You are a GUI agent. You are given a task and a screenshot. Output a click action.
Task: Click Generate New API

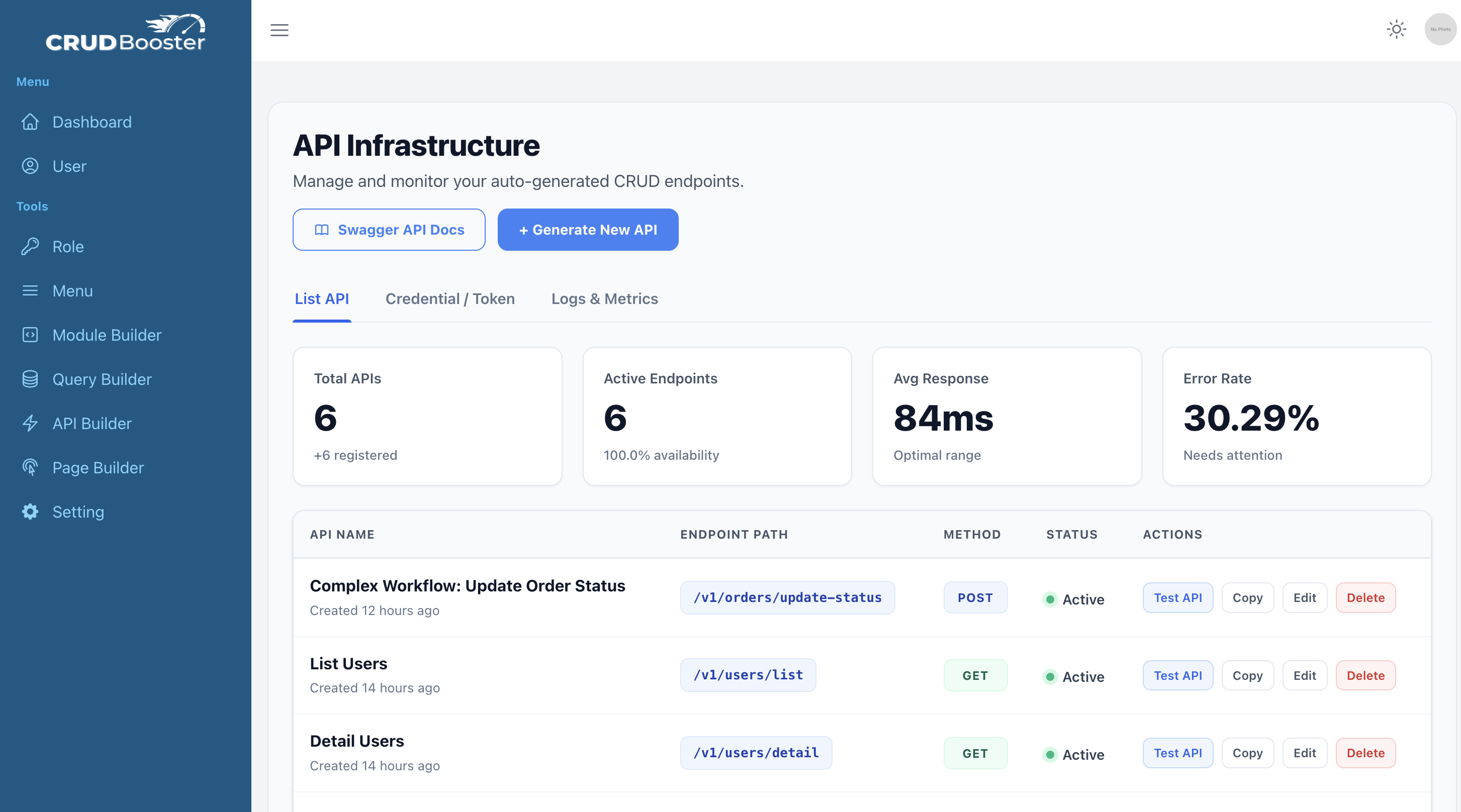coord(588,230)
